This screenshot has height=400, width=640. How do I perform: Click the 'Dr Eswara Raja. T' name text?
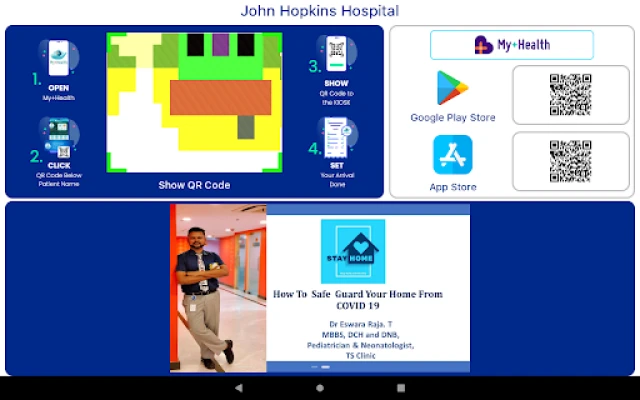click(x=361, y=324)
